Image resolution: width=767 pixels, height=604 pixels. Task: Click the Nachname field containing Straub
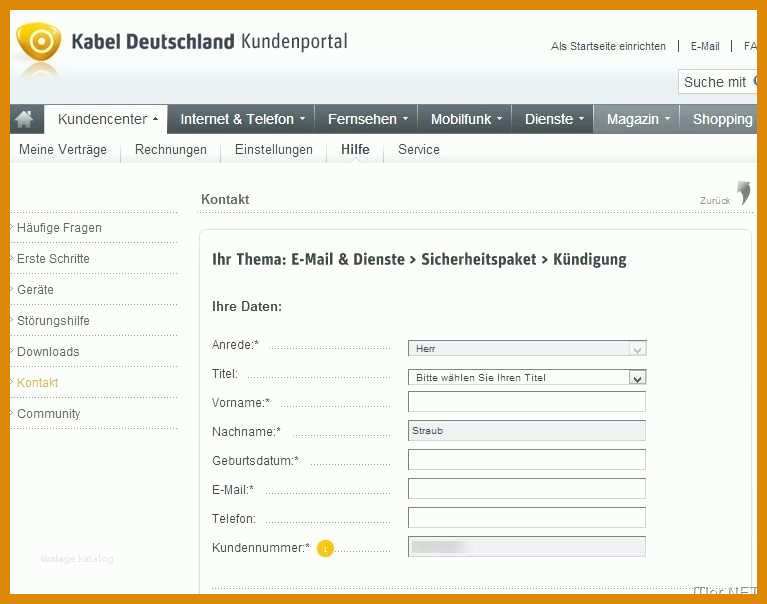coord(527,430)
